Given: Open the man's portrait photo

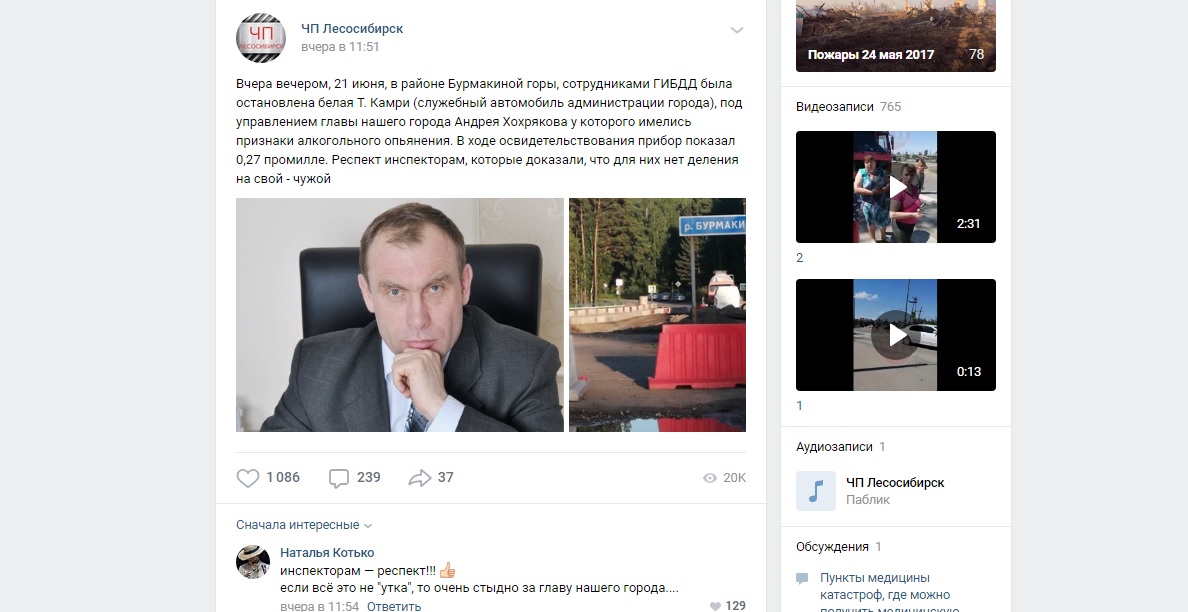Looking at the screenshot, I should pyautogui.click(x=400, y=315).
